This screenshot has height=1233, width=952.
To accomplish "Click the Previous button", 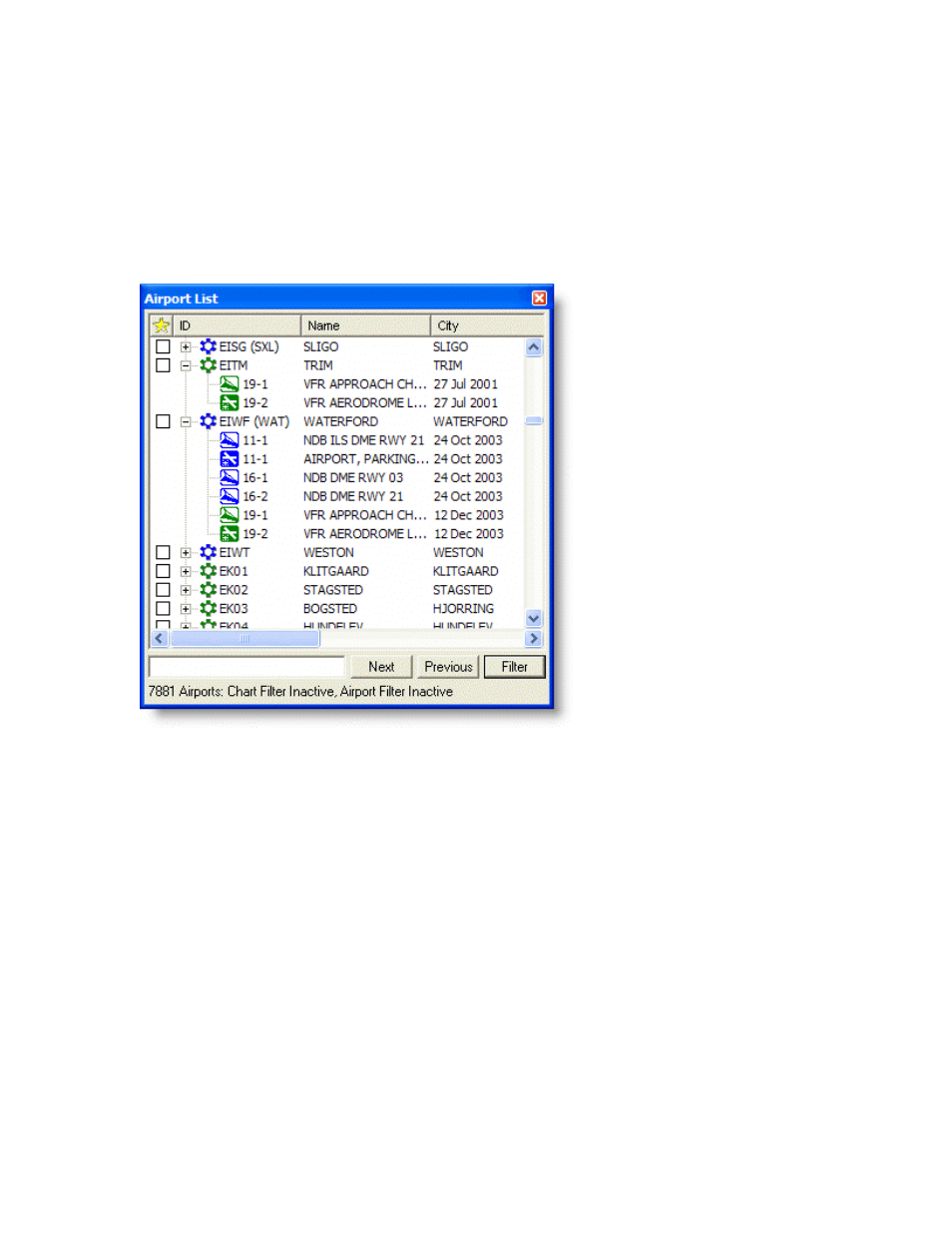I will pyautogui.click(x=448, y=667).
